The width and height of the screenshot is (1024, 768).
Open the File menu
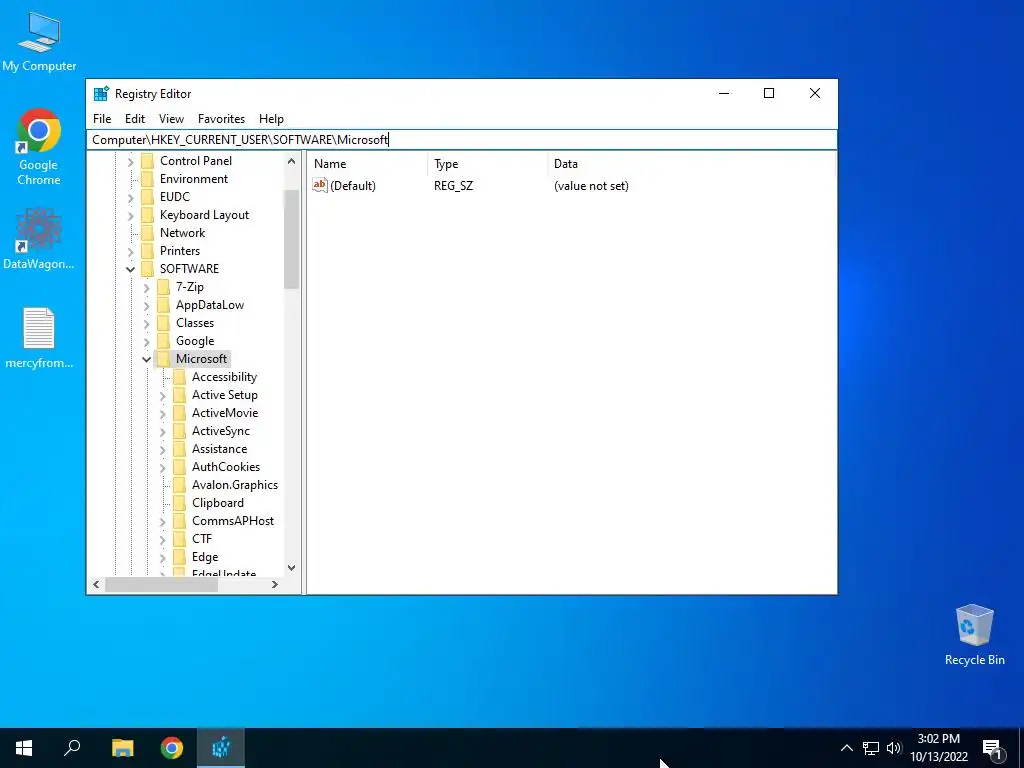pyautogui.click(x=102, y=119)
